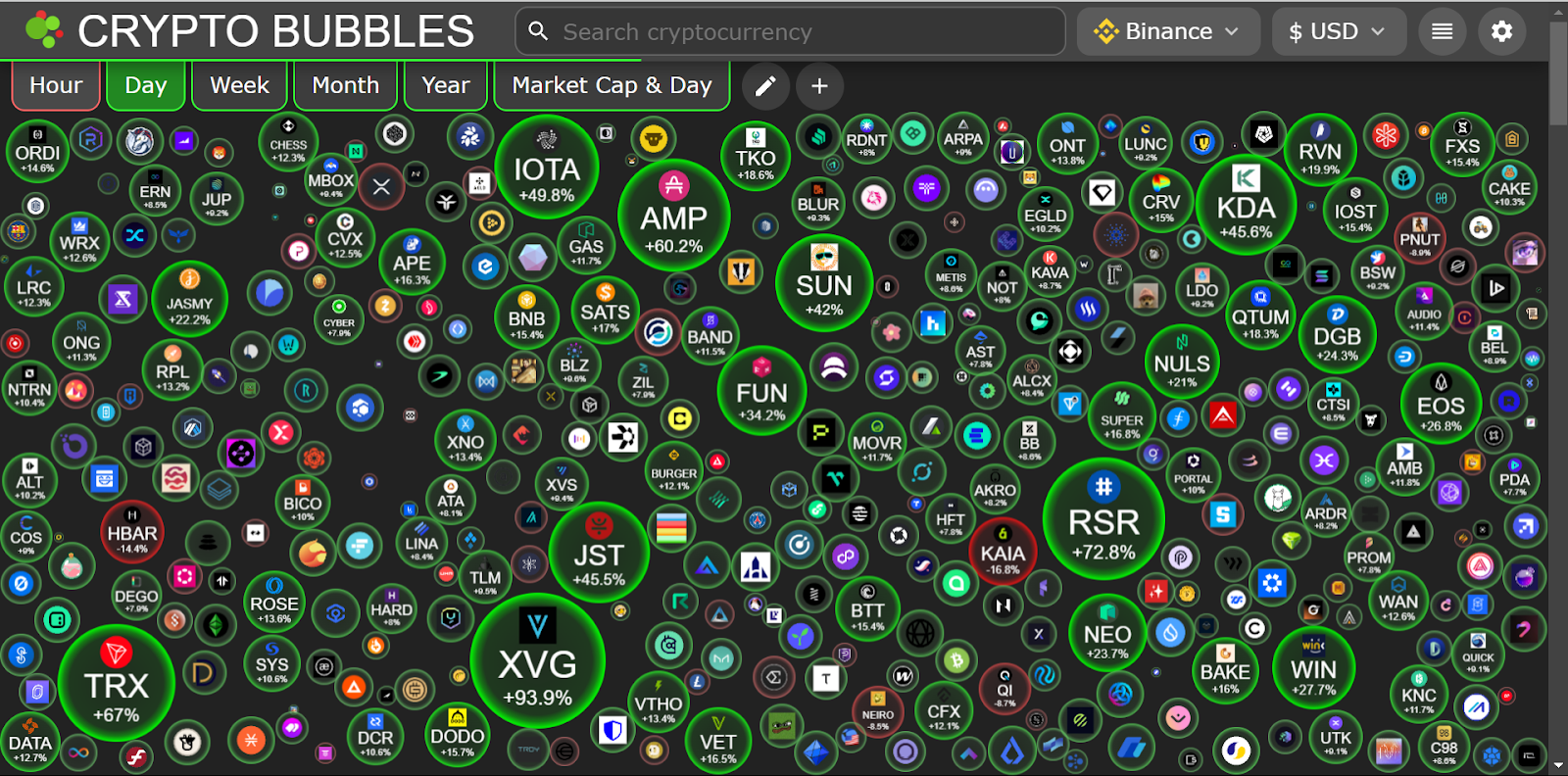
Task: Select the RSR +72.8% bubble
Action: click(1103, 519)
